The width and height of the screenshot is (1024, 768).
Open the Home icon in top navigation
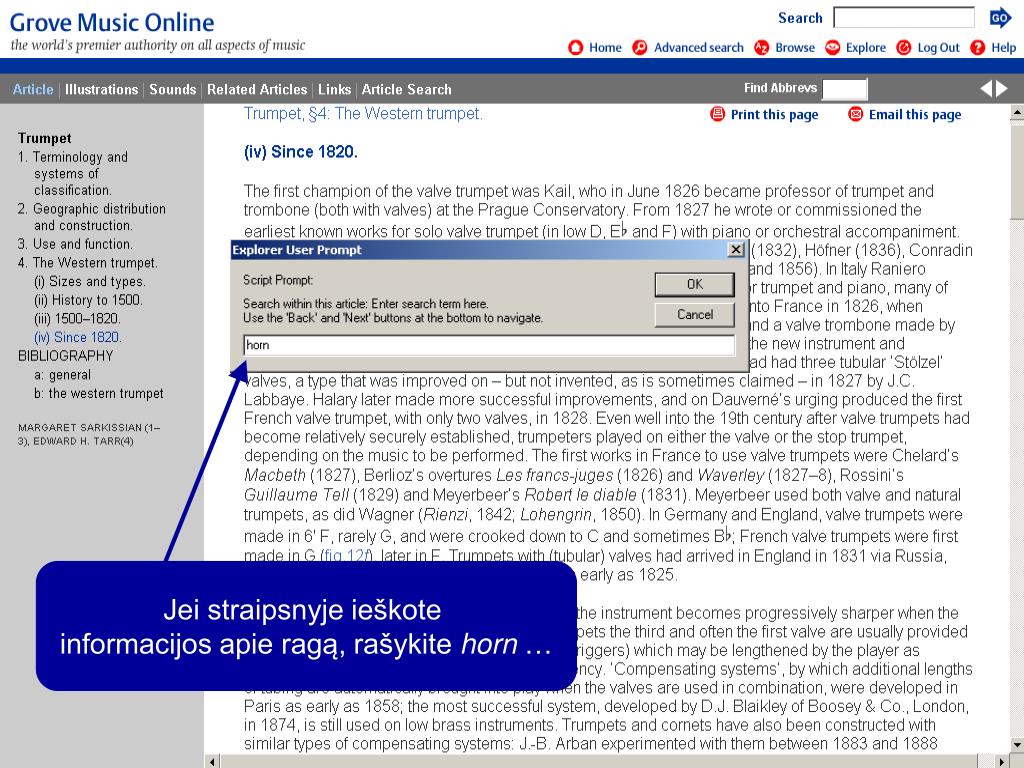(575, 48)
